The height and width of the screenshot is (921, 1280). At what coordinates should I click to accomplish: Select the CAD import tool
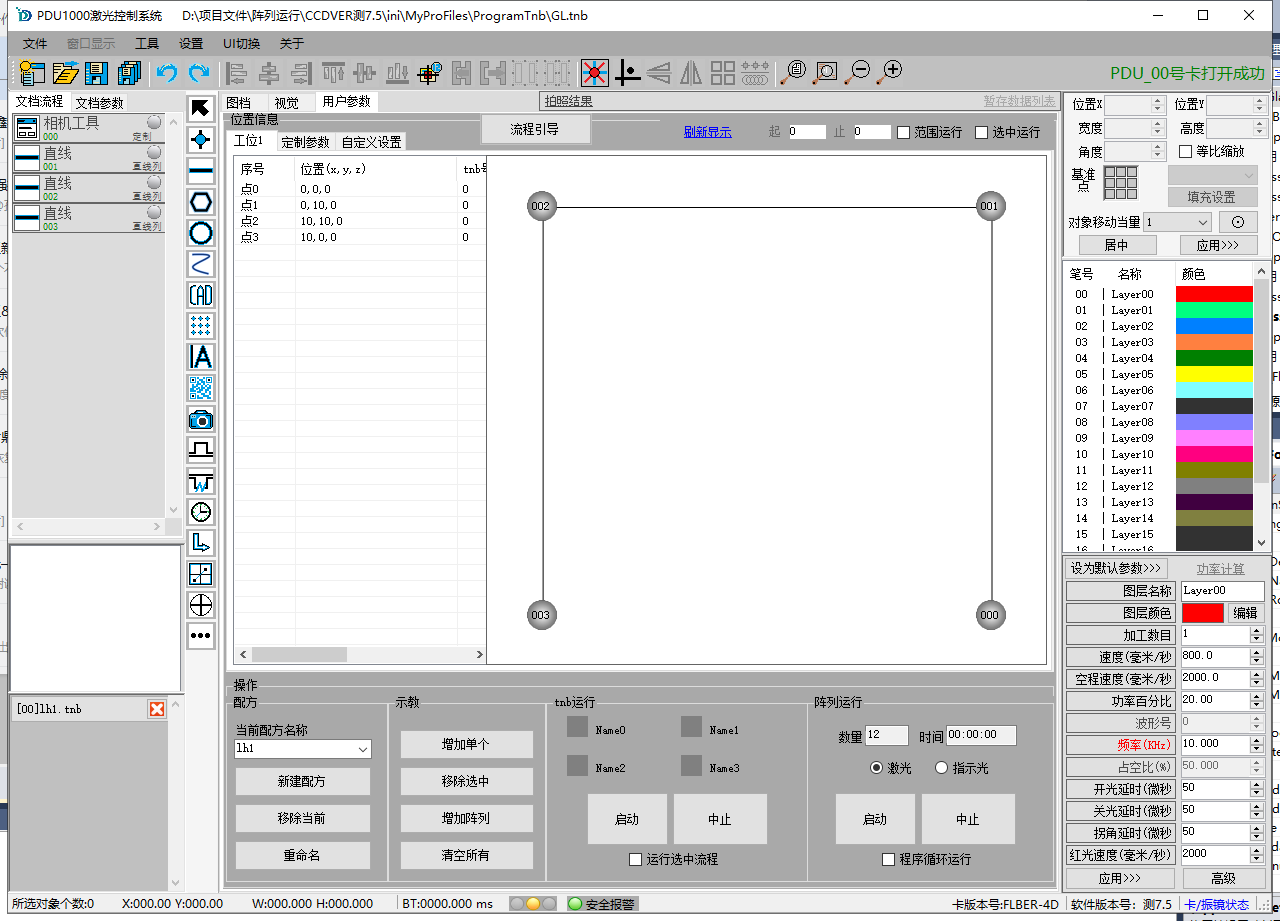pyautogui.click(x=201, y=295)
